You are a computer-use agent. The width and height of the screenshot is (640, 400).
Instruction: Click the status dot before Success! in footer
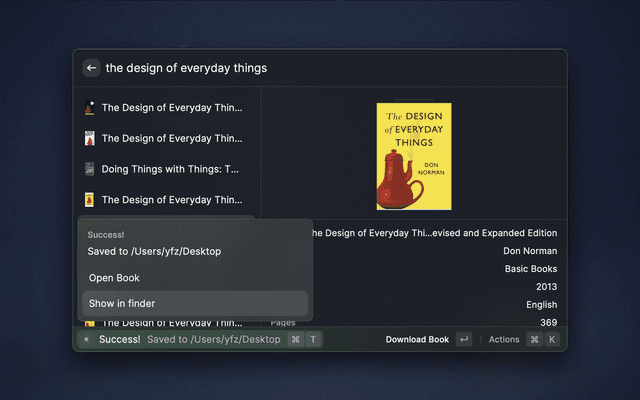pos(86,340)
